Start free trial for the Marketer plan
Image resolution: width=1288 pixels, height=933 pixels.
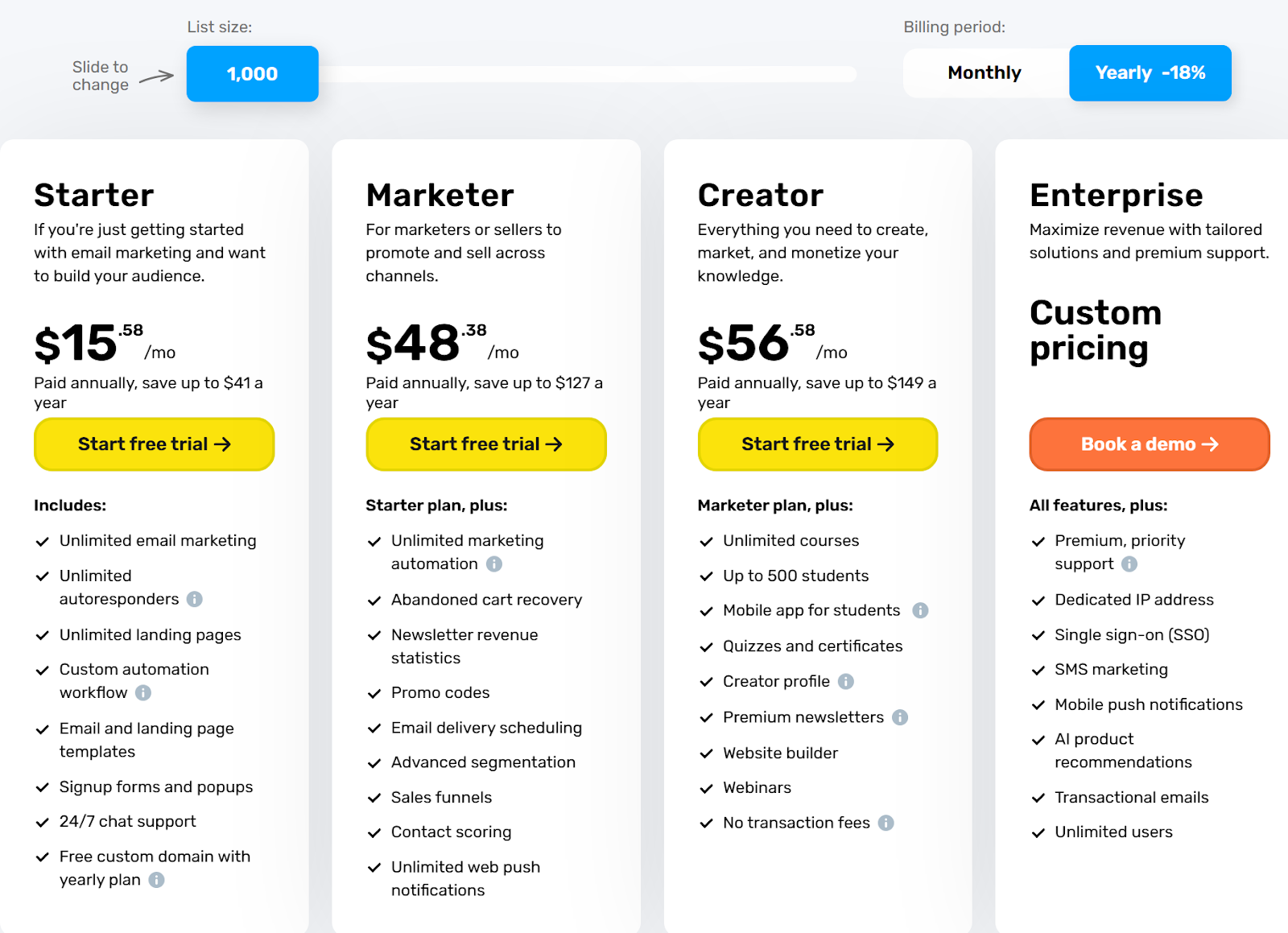pyautogui.click(x=485, y=444)
